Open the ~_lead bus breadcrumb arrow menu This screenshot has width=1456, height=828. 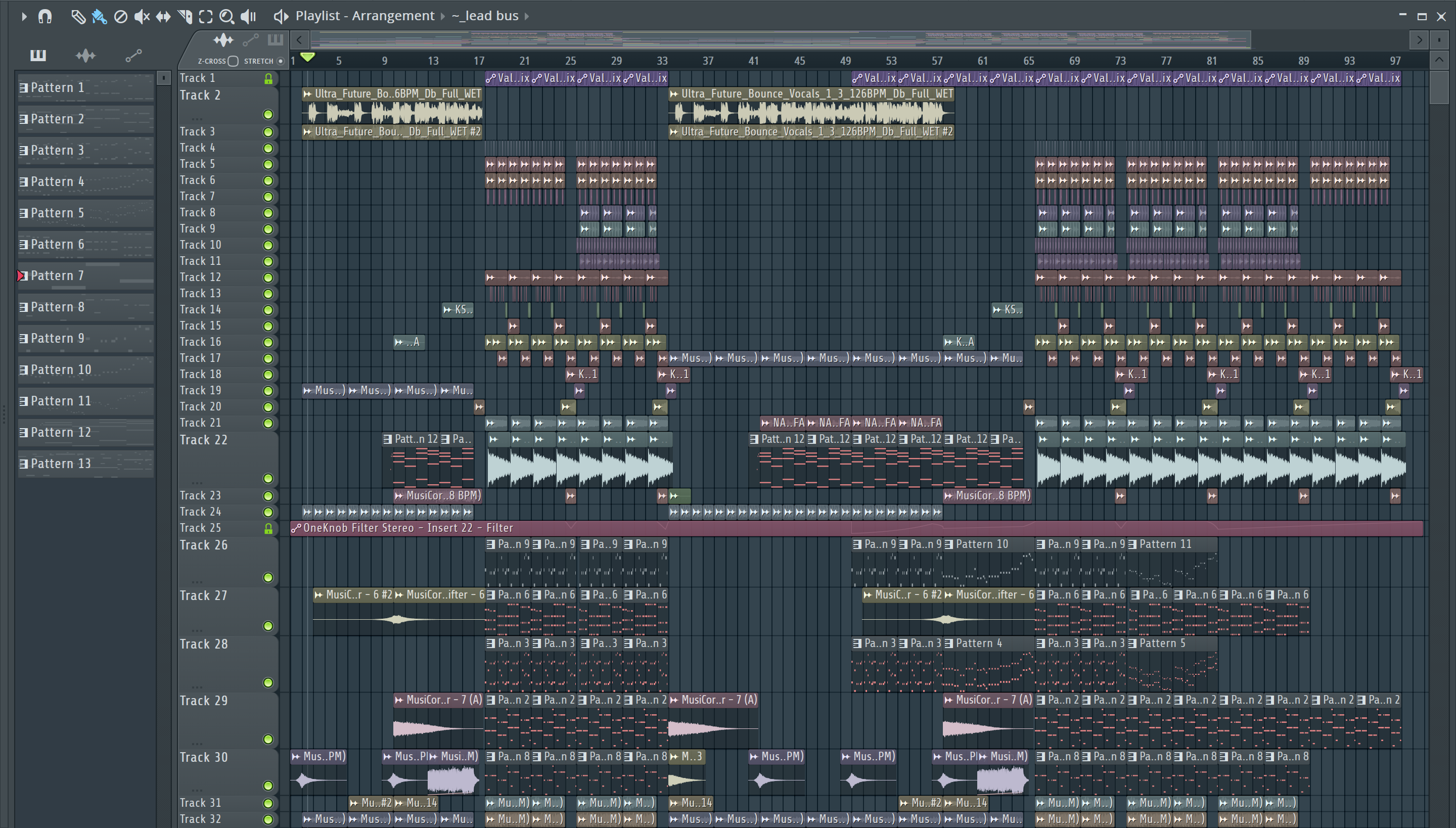(527, 17)
